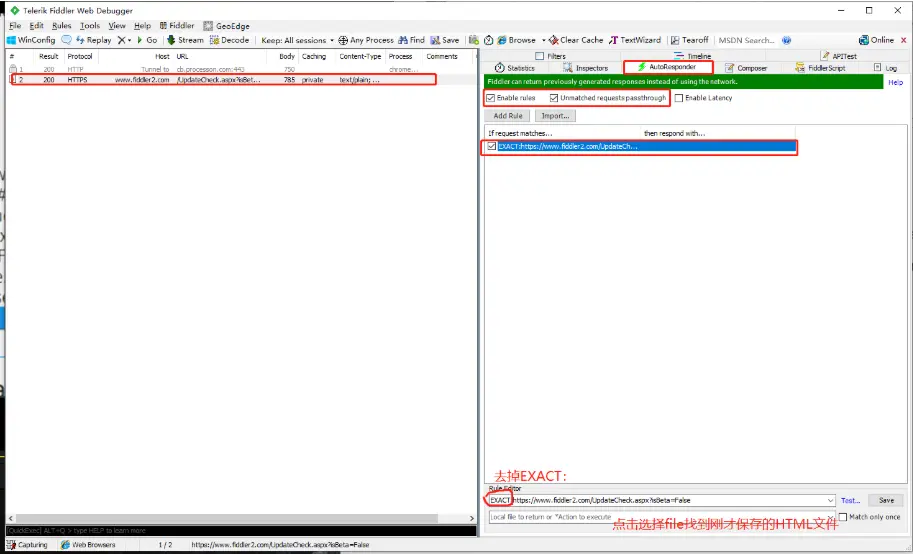Click the blue help globe icon
This screenshot has height=554, width=913.
pyautogui.click(x=787, y=40)
